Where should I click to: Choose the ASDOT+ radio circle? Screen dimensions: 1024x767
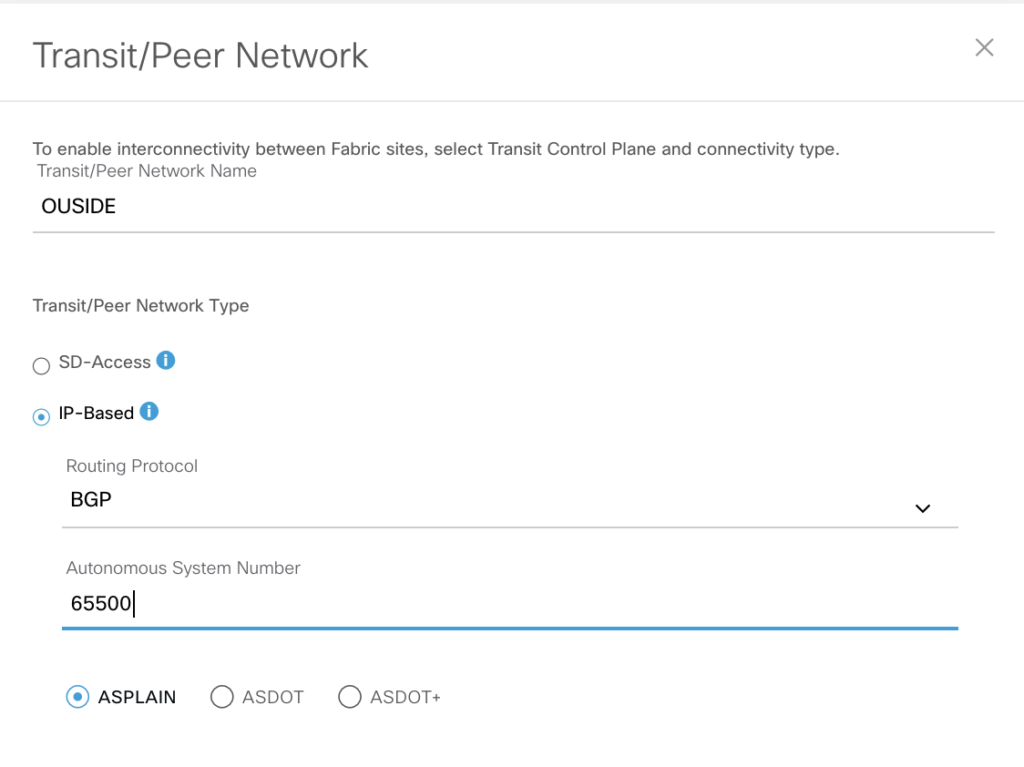(349, 697)
